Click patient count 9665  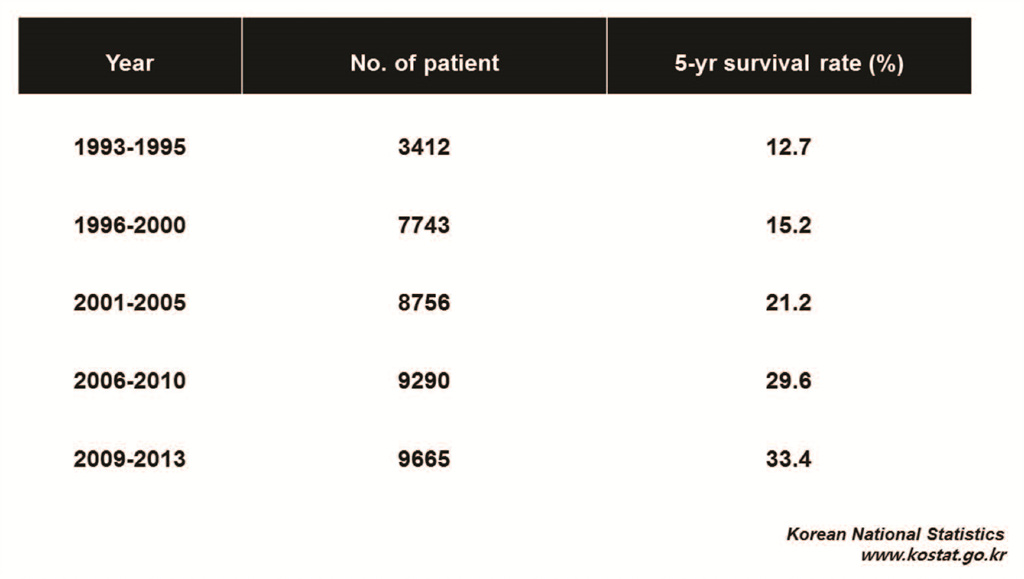click(424, 459)
